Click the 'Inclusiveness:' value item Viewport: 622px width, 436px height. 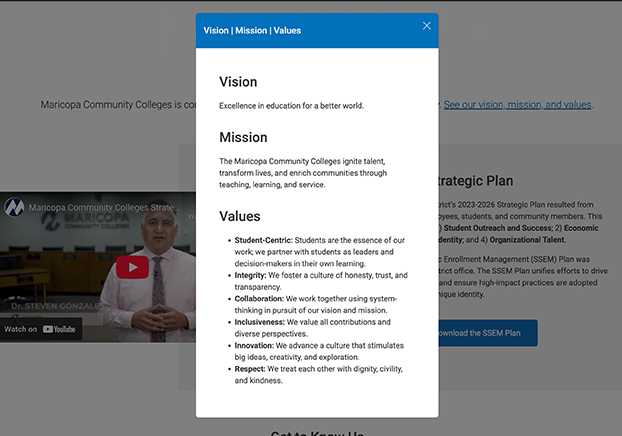[313, 328]
